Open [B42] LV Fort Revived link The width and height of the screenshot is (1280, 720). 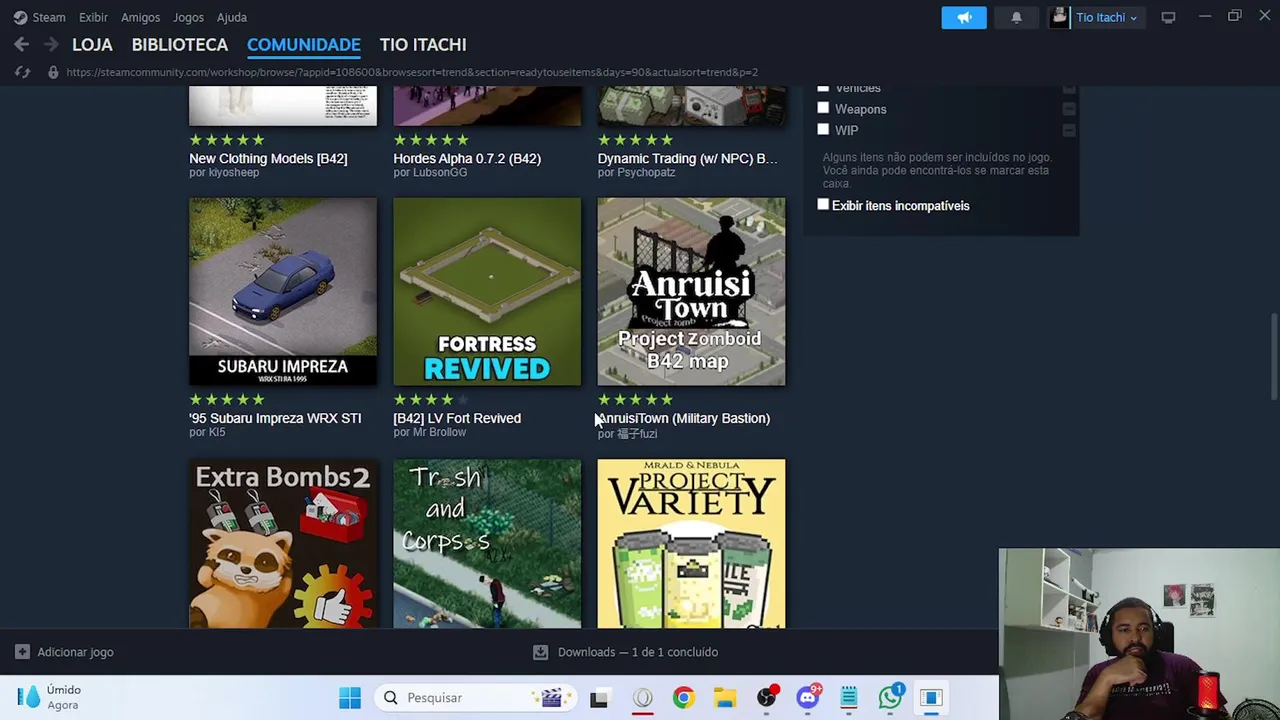pyautogui.click(x=457, y=418)
